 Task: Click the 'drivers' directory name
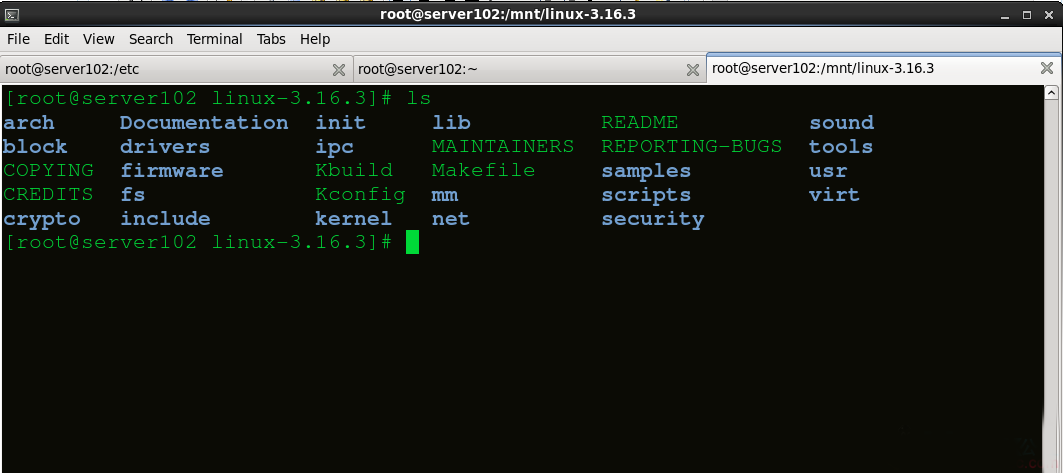point(165,146)
